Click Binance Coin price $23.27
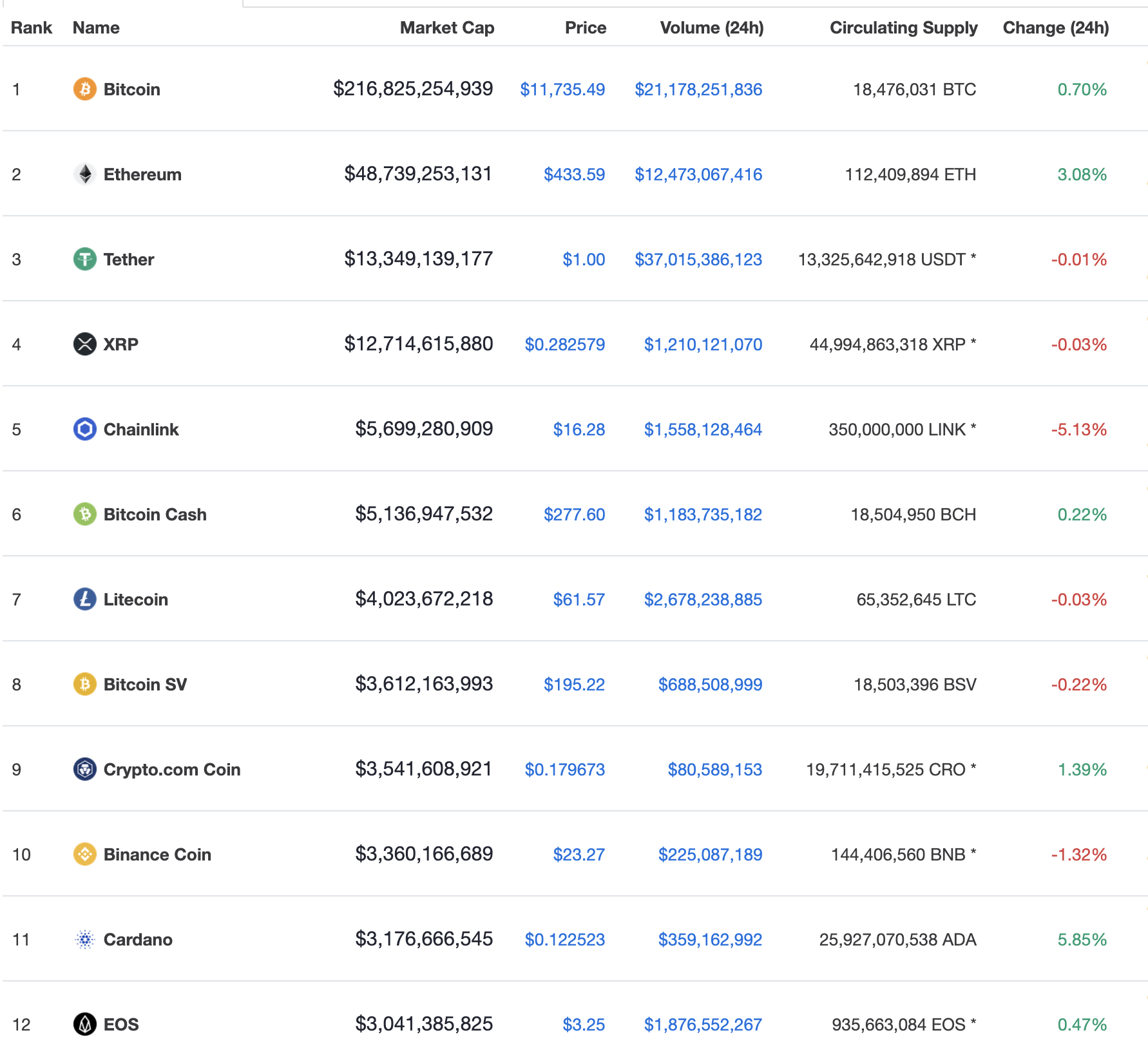The image size is (1148, 1055). (x=579, y=854)
